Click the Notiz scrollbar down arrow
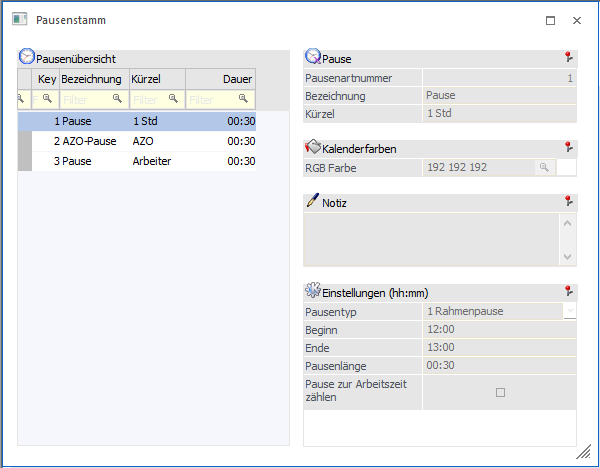The height and width of the screenshot is (468, 600). point(568,257)
